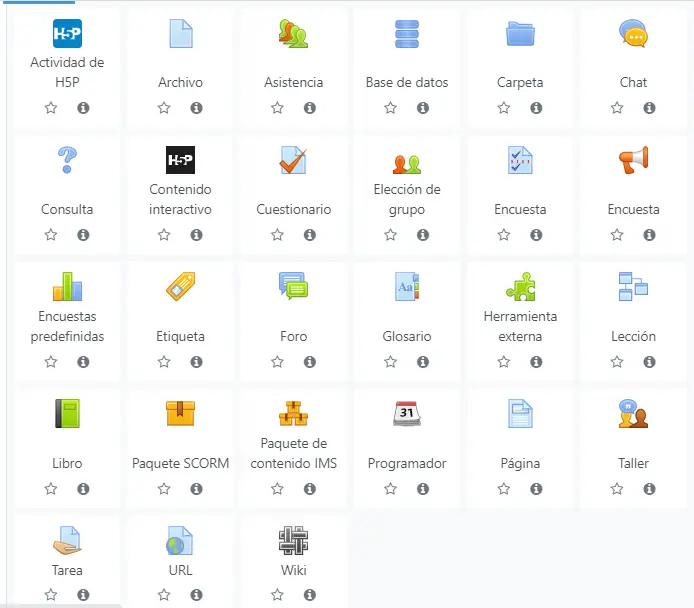Select the Lección flowchart icon
The image size is (694, 608).
[633, 287]
